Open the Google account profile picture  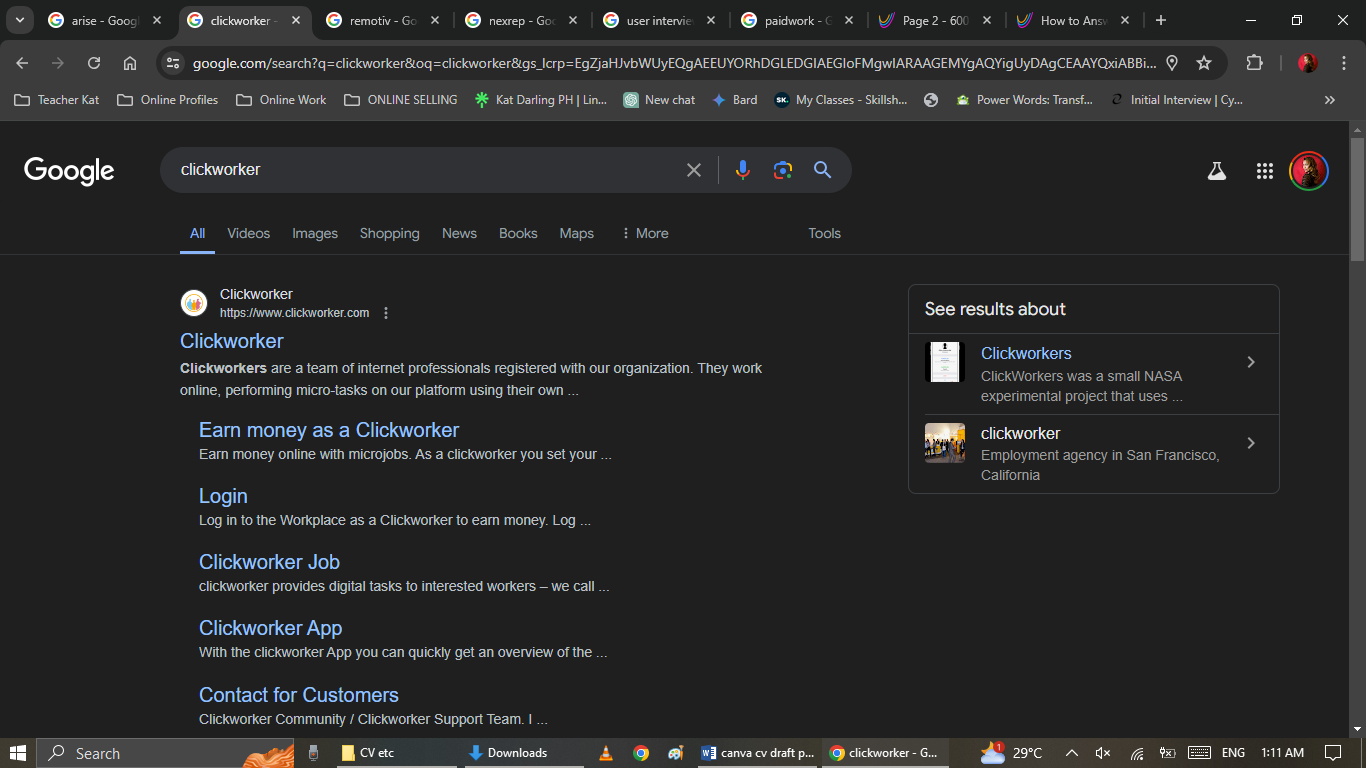pos(1309,171)
